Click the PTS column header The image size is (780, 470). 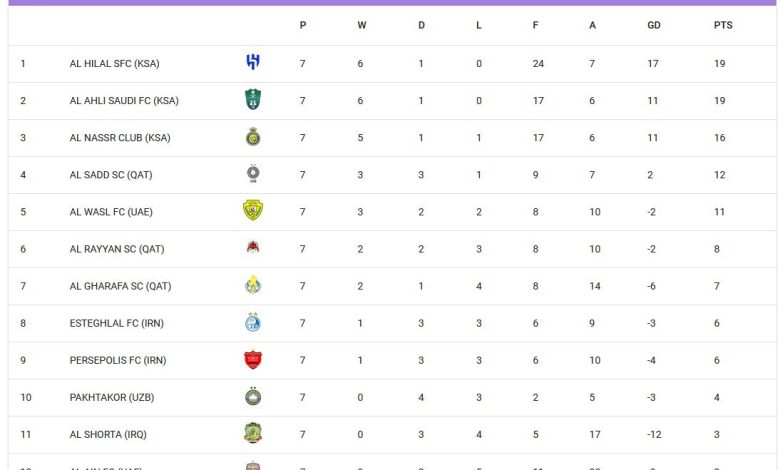pos(723,26)
